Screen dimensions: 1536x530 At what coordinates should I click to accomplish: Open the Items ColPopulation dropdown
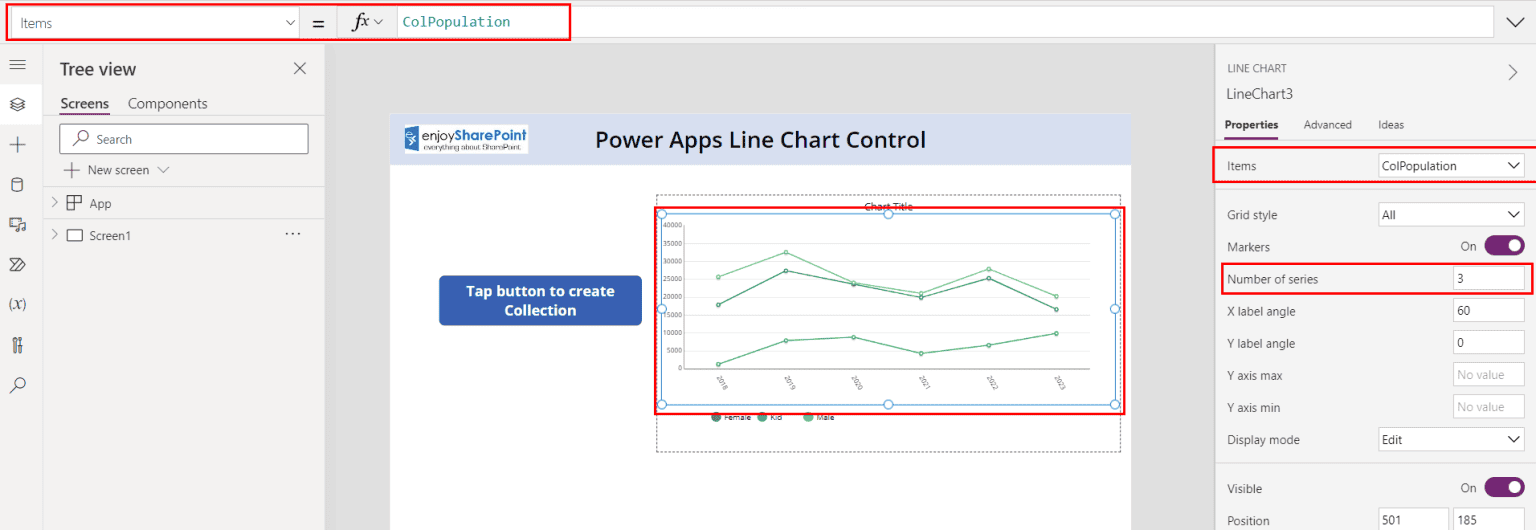point(1450,166)
